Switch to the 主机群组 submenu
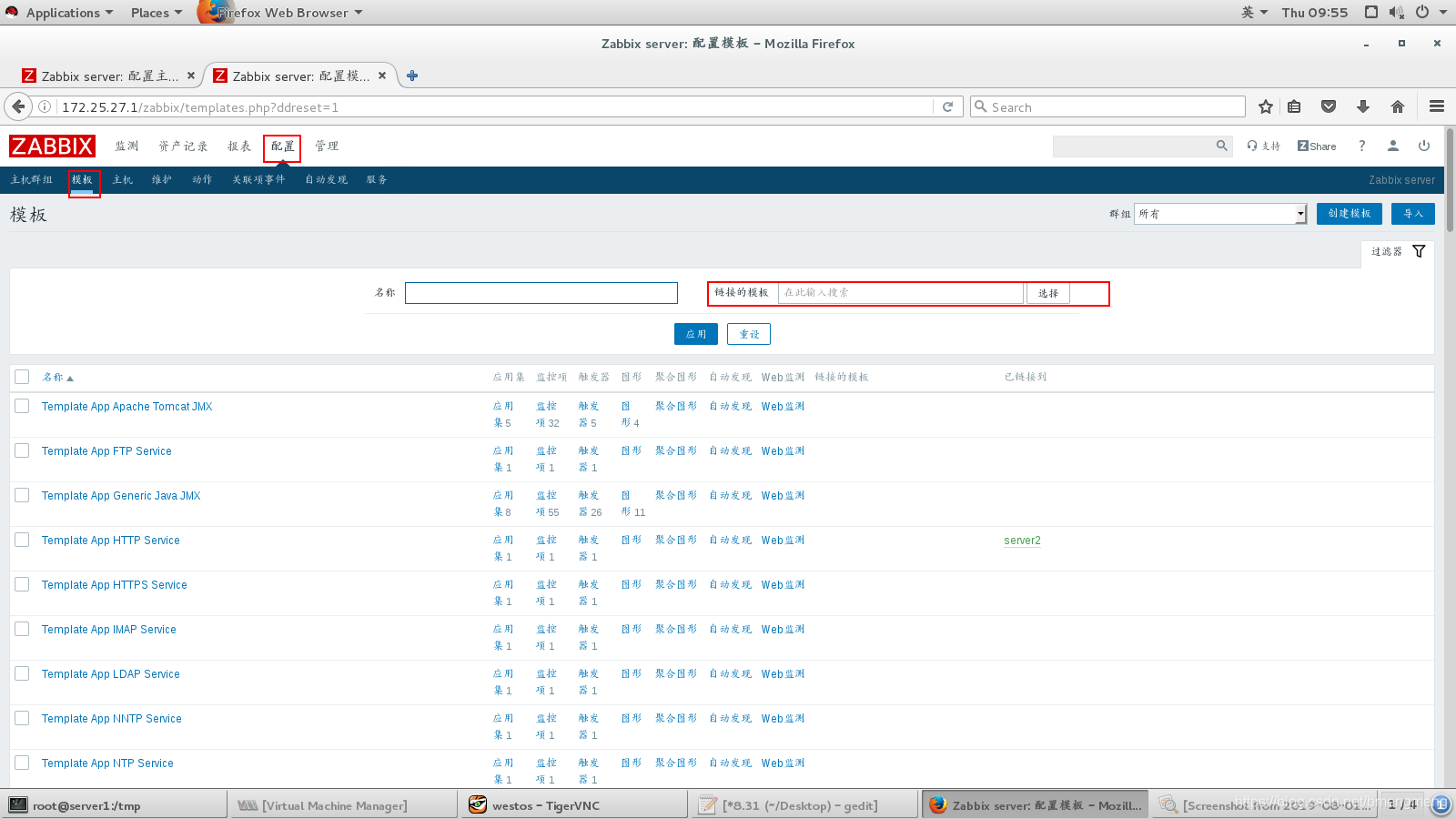Viewport: 1456px width, 819px height. [32, 179]
